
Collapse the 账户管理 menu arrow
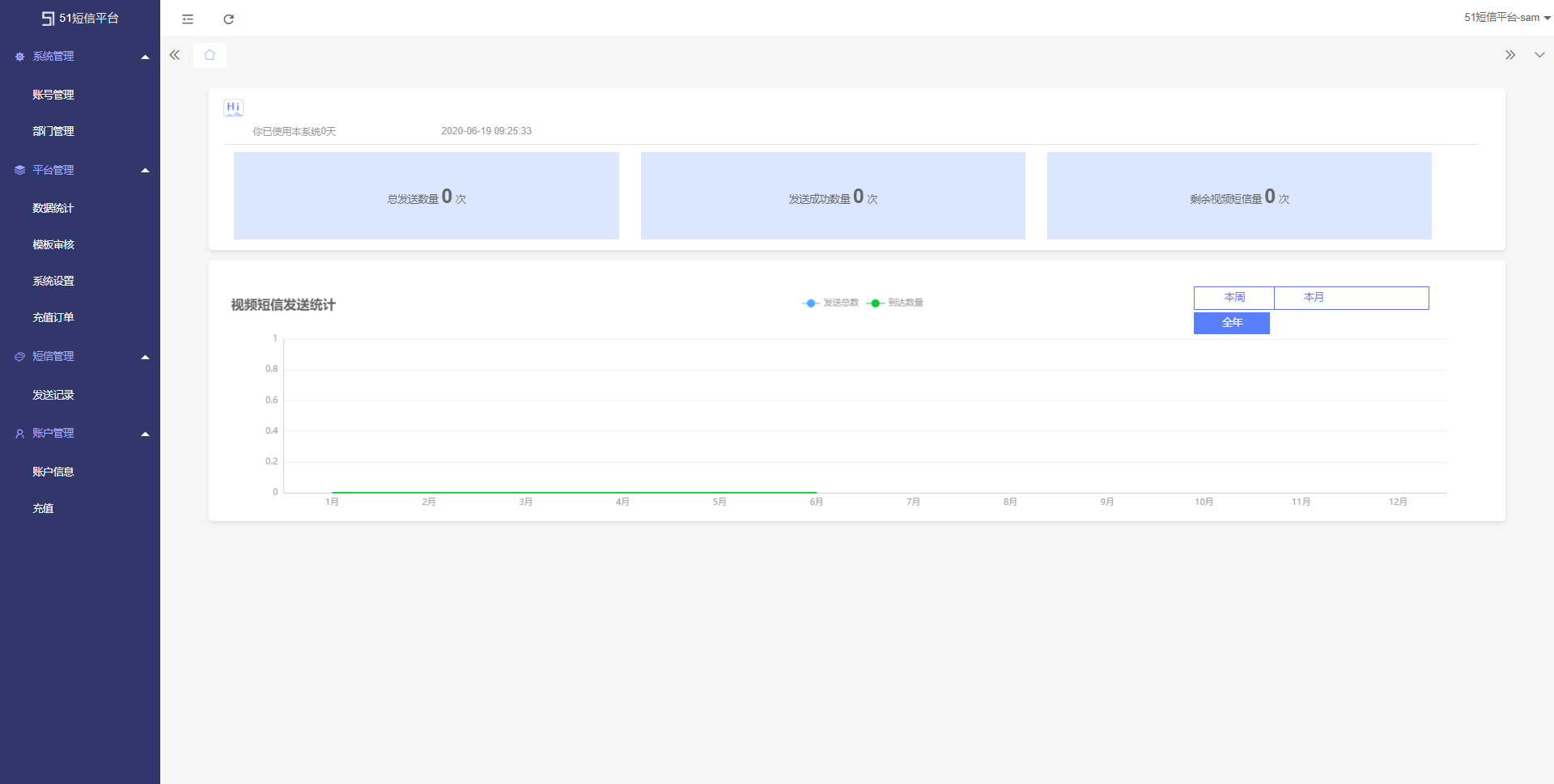point(146,434)
